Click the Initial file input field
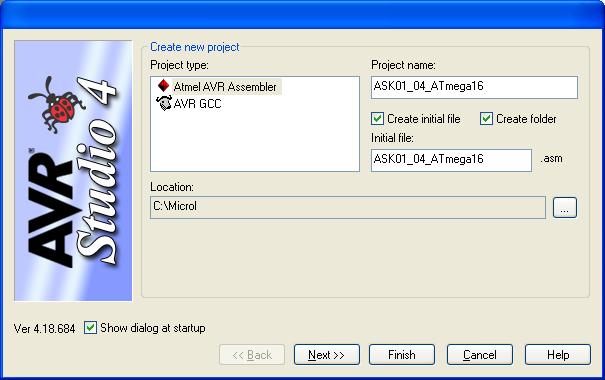Image resolution: width=605 pixels, height=380 pixels. (x=451, y=160)
